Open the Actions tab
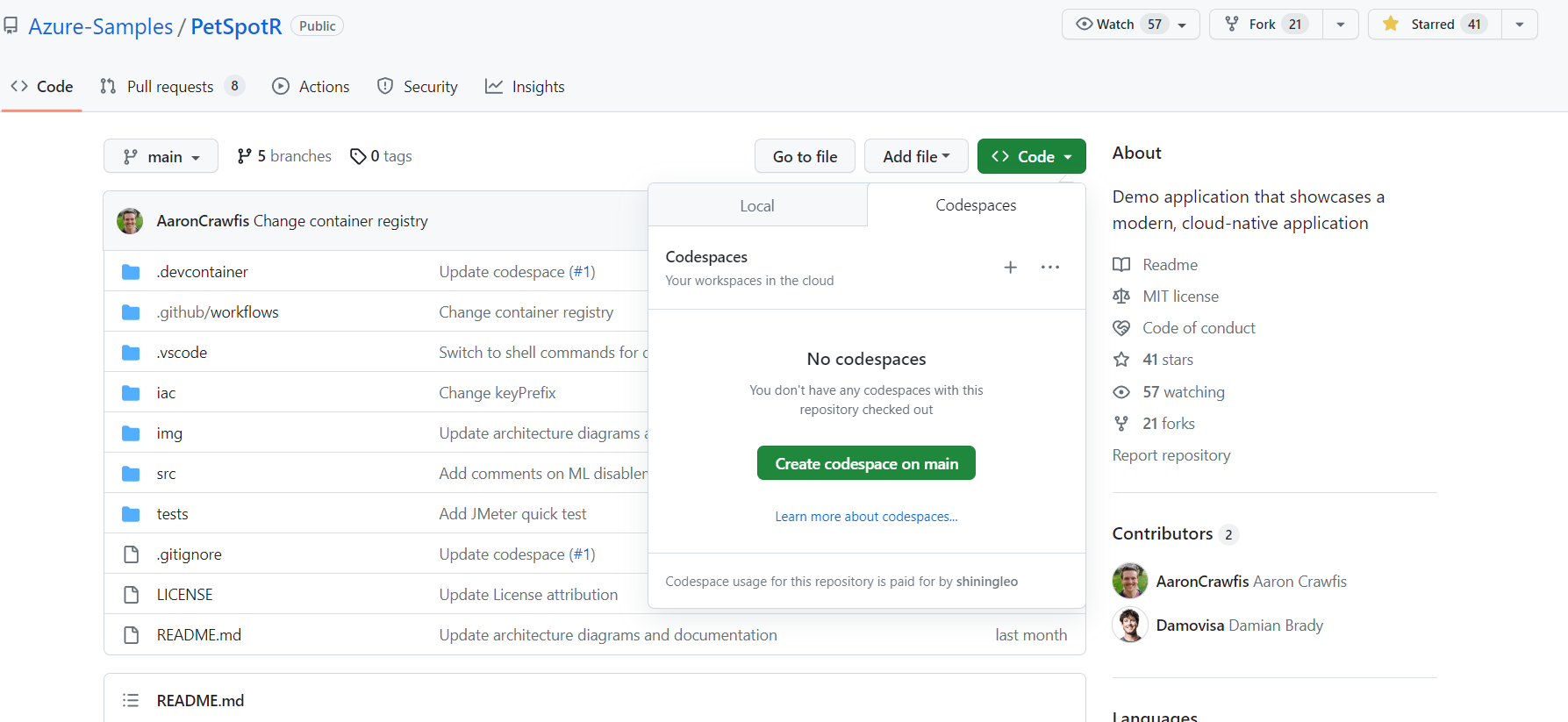The height and width of the screenshot is (722, 1568). pyautogui.click(x=311, y=87)
